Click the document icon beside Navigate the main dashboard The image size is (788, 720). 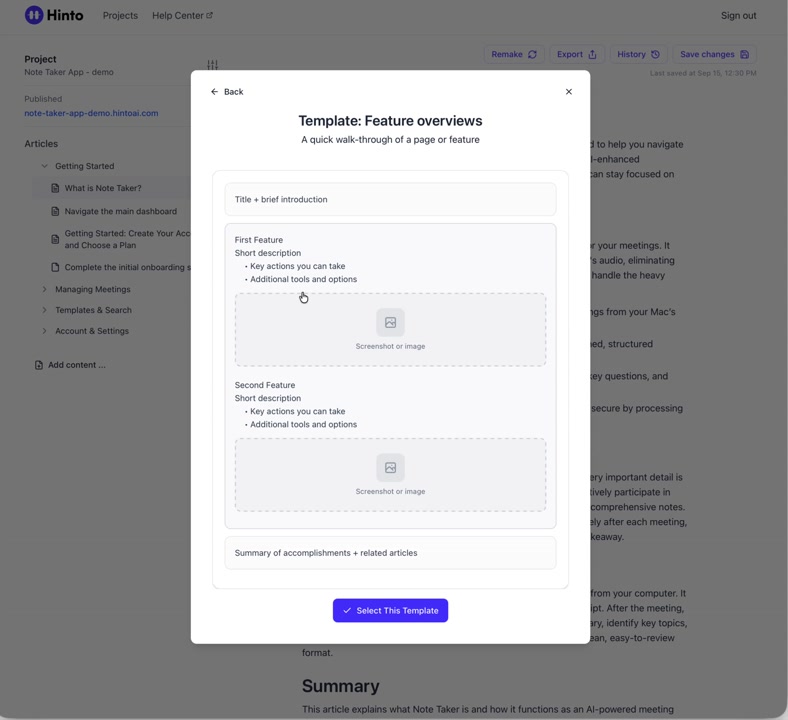click(x=55, y=212)
